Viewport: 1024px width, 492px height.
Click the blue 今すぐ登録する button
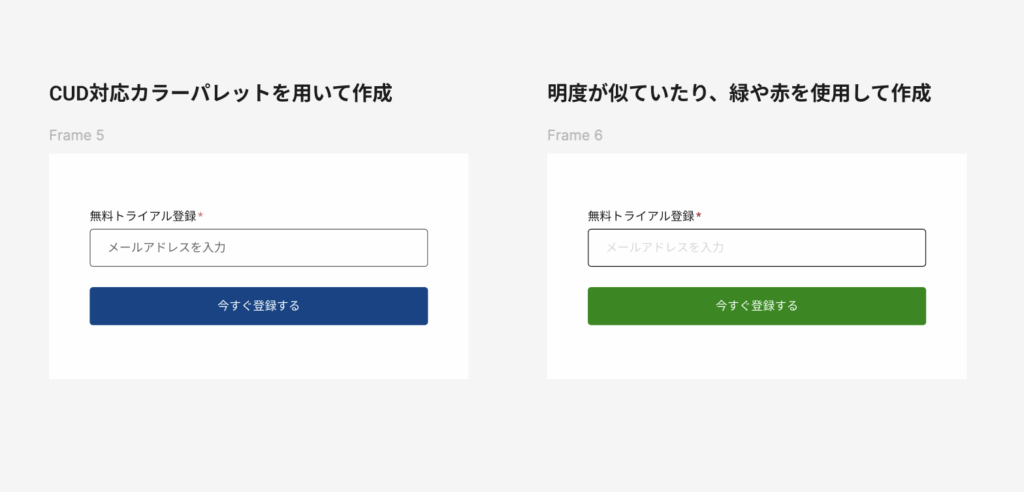click(259, 306)
